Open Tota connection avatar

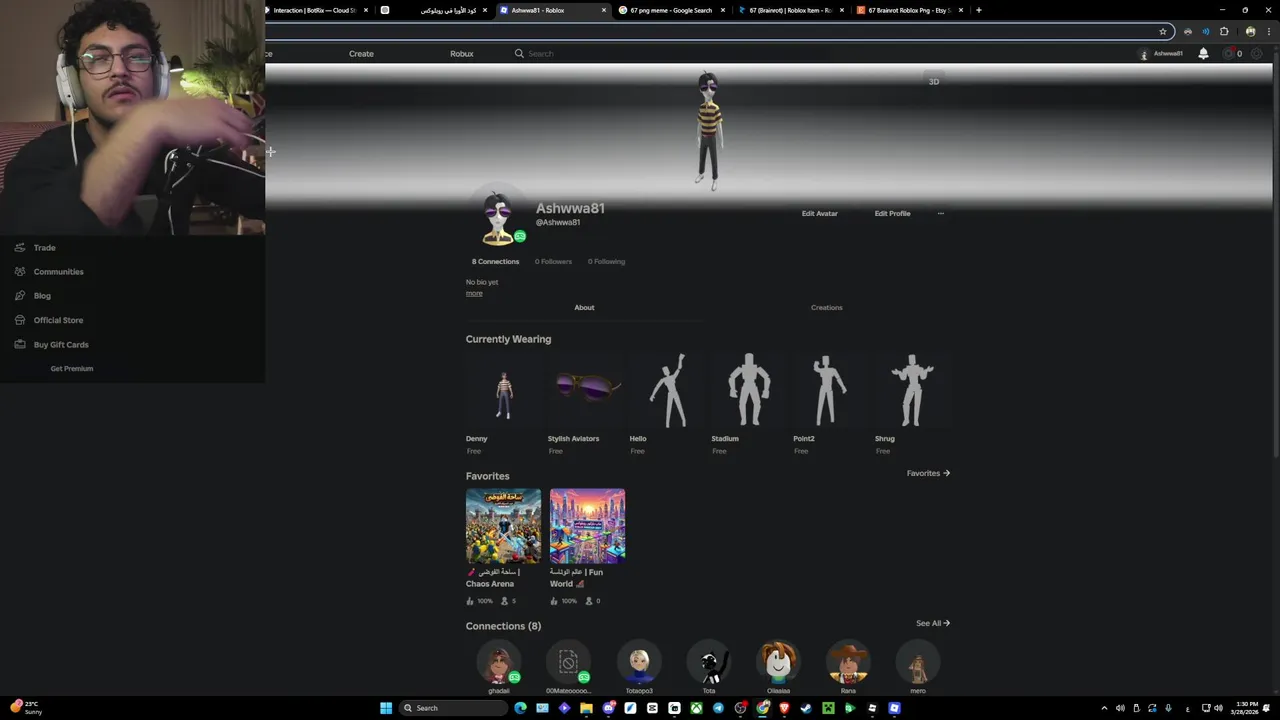coord(708,663)
